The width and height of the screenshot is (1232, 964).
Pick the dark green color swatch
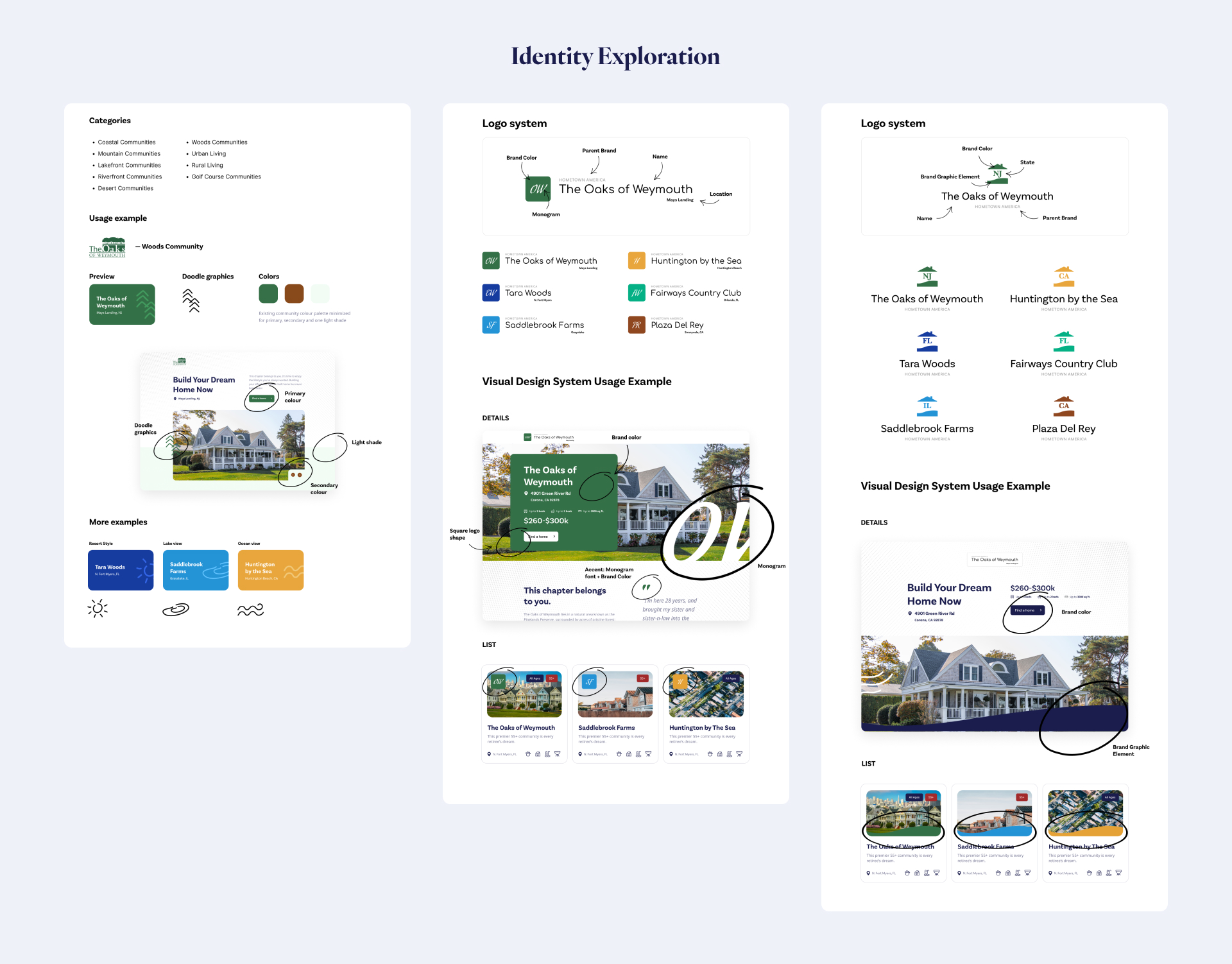tap(268, 294)
